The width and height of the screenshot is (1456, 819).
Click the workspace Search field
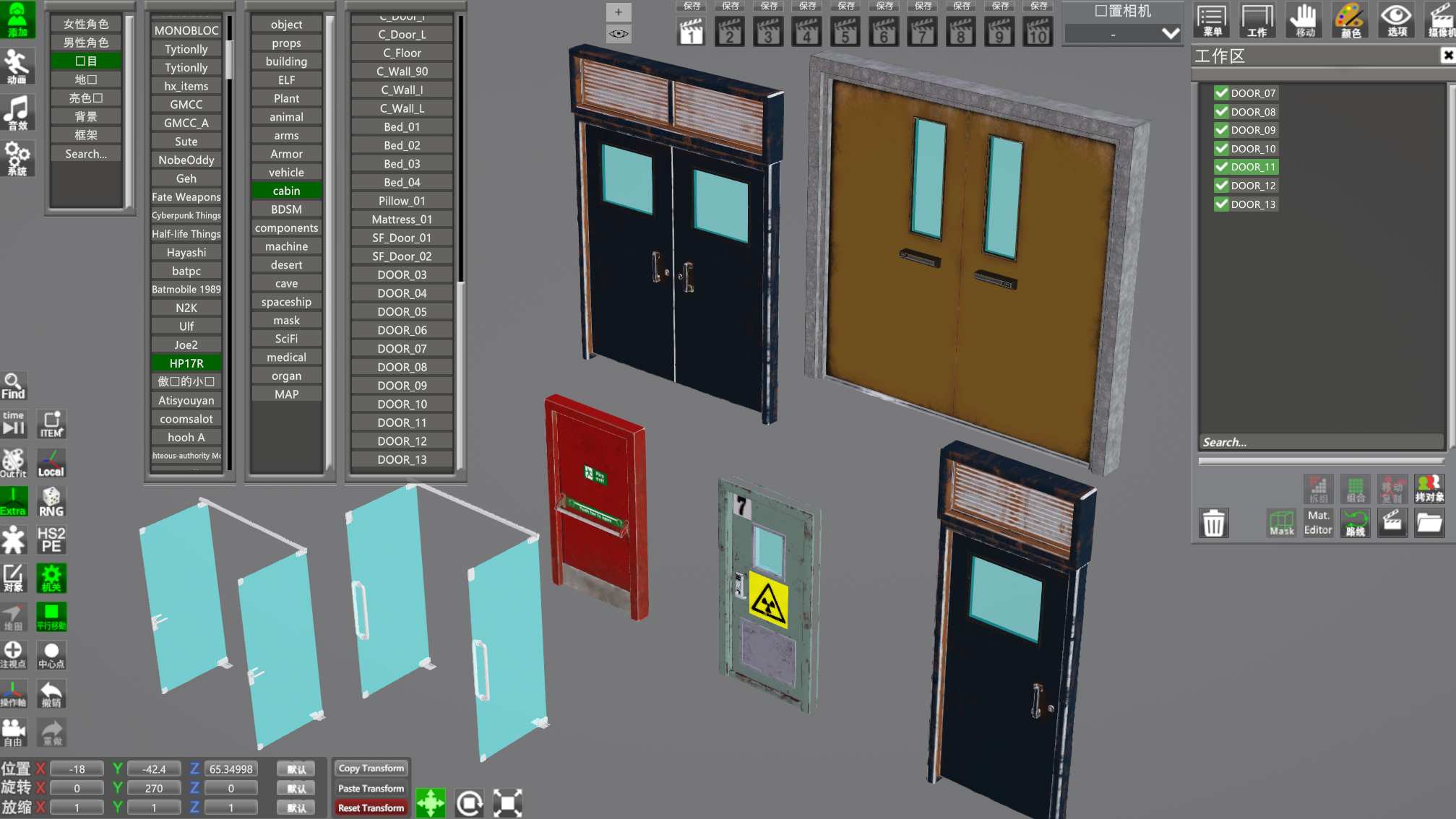(x=1321, y=442)
